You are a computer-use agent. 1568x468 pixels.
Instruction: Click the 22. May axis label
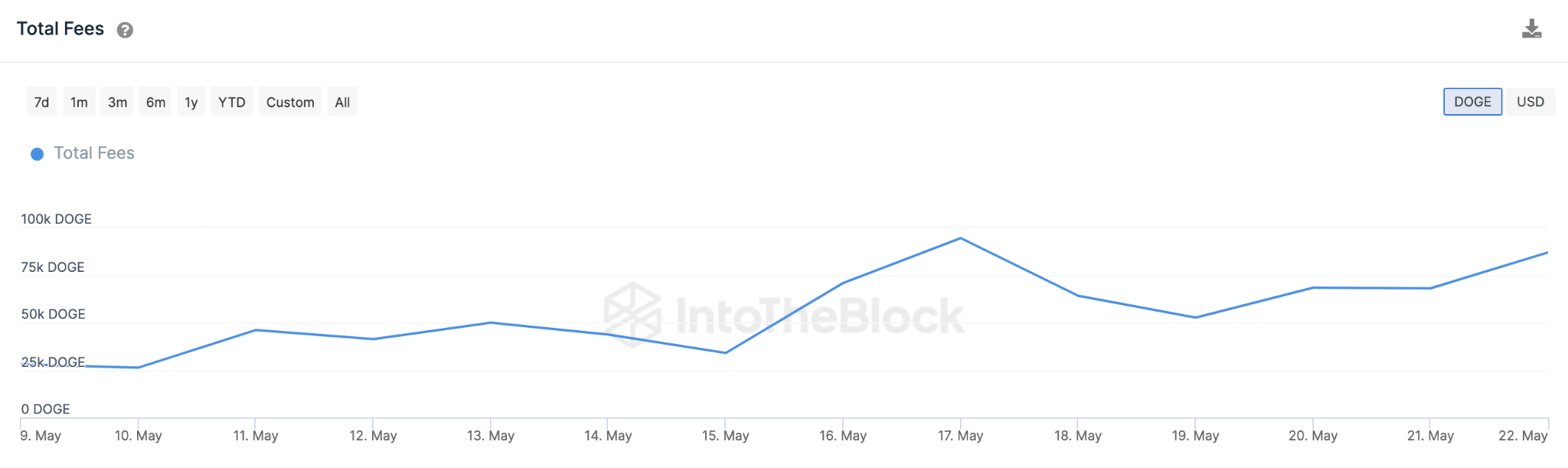(1522, 436)
